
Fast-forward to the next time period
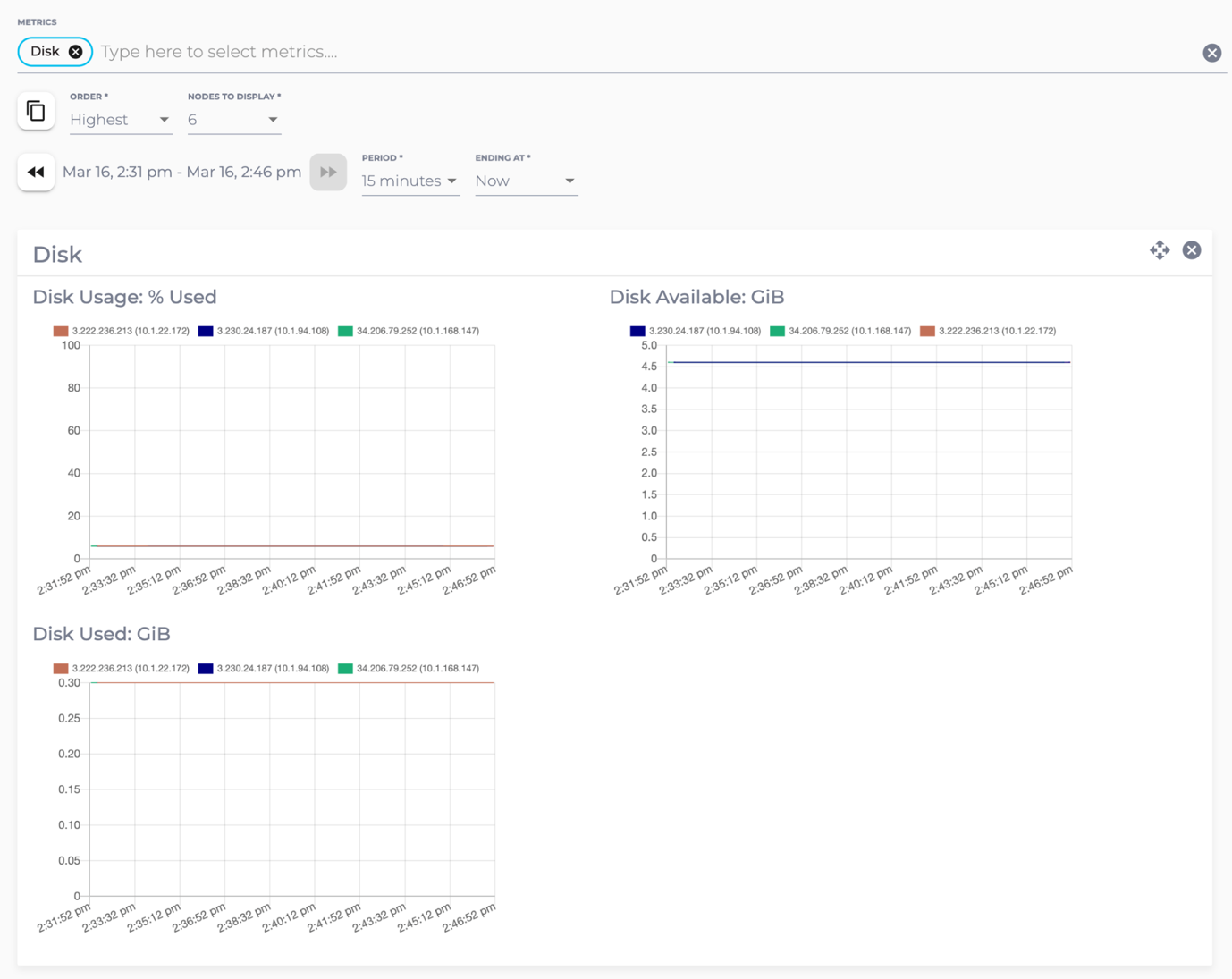pyautogui.click(x=328, y=173)
